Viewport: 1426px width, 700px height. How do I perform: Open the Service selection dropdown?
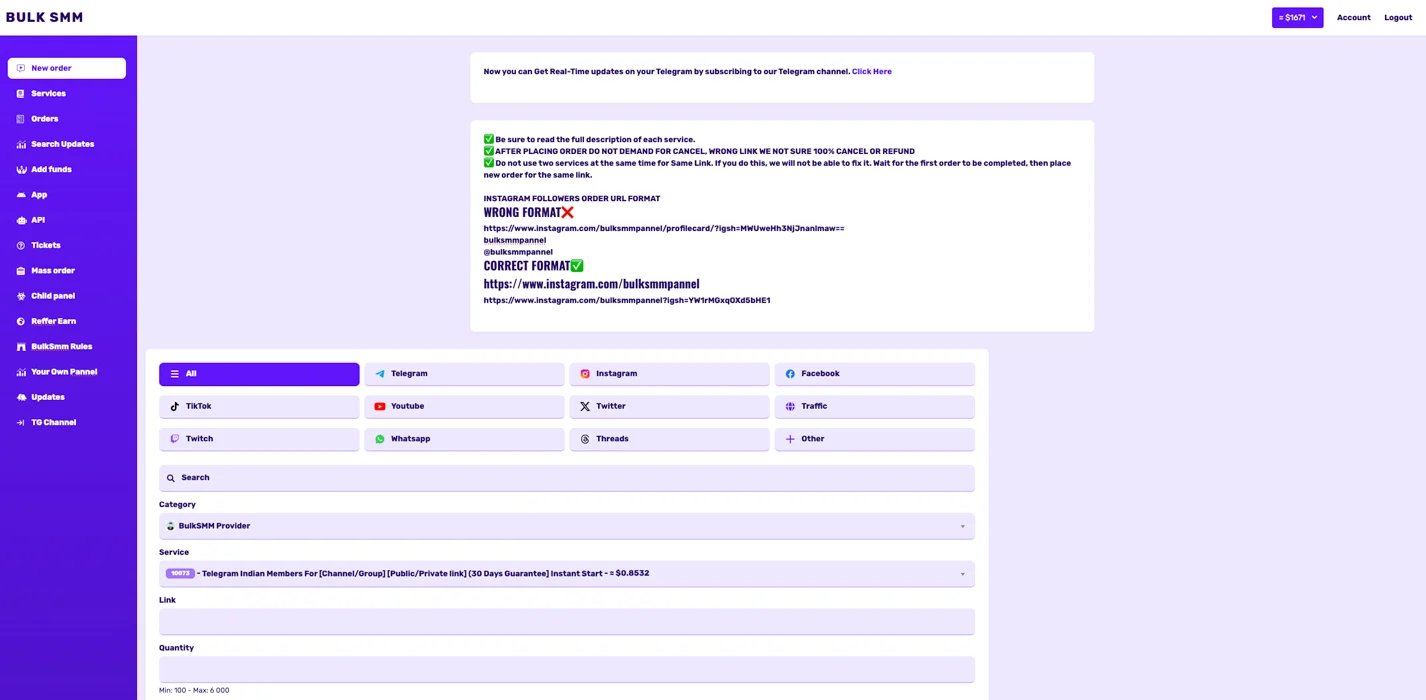click(566, 574)
